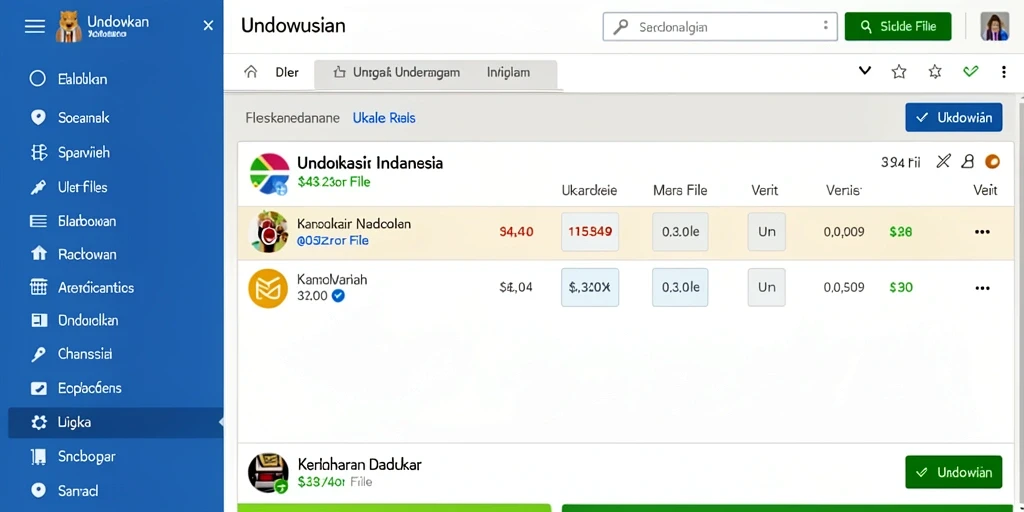
Task: Select the Liigka gear item in the sidebar
Action: pos(116,423)
